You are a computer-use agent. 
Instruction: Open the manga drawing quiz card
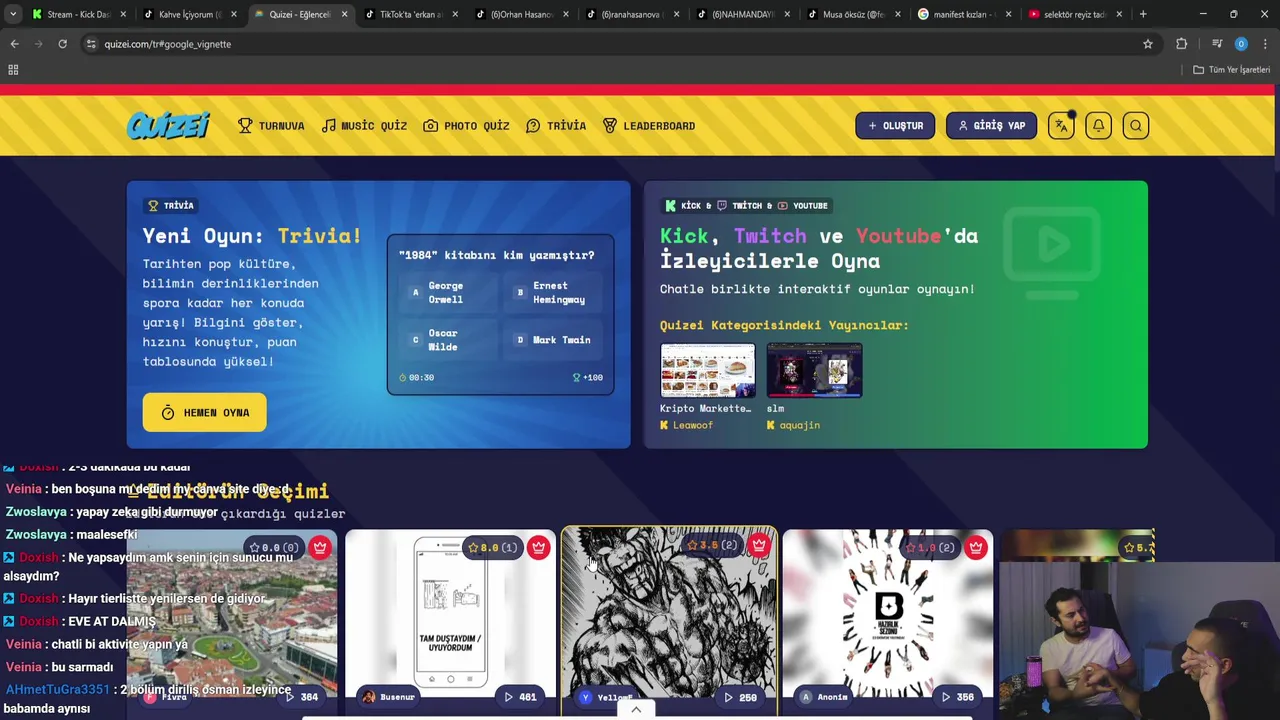click(669, 620)
